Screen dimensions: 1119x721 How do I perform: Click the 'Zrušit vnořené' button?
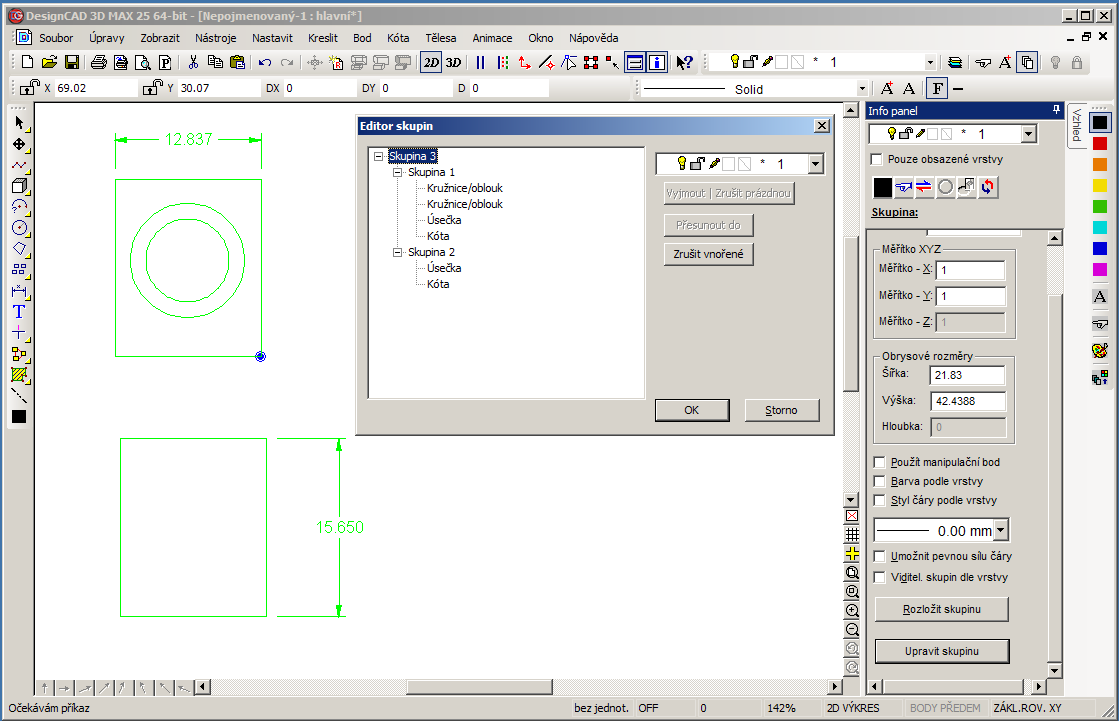tap(708, 254)
